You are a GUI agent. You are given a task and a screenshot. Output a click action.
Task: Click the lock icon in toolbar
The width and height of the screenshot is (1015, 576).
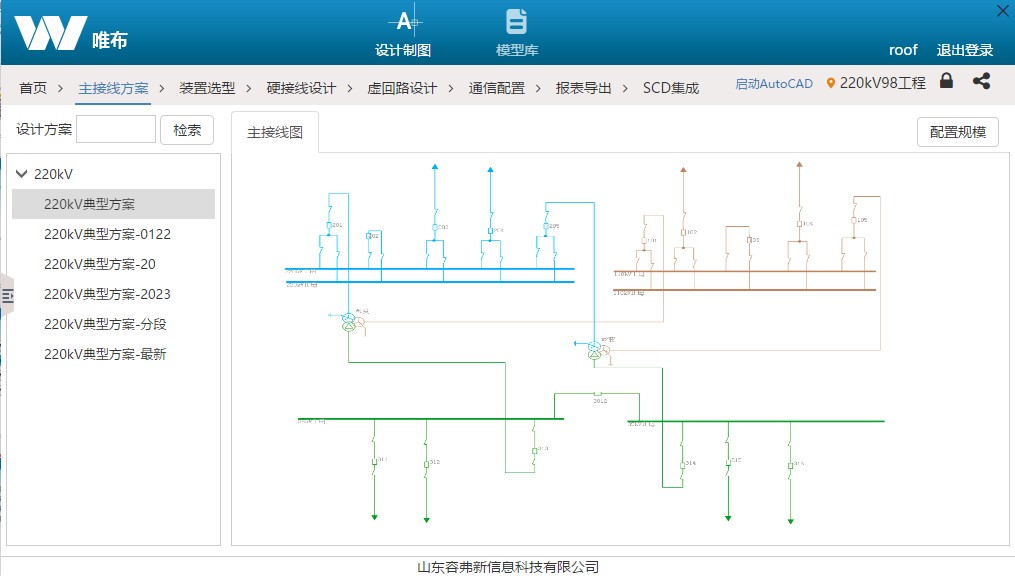(x=946, y=82)
